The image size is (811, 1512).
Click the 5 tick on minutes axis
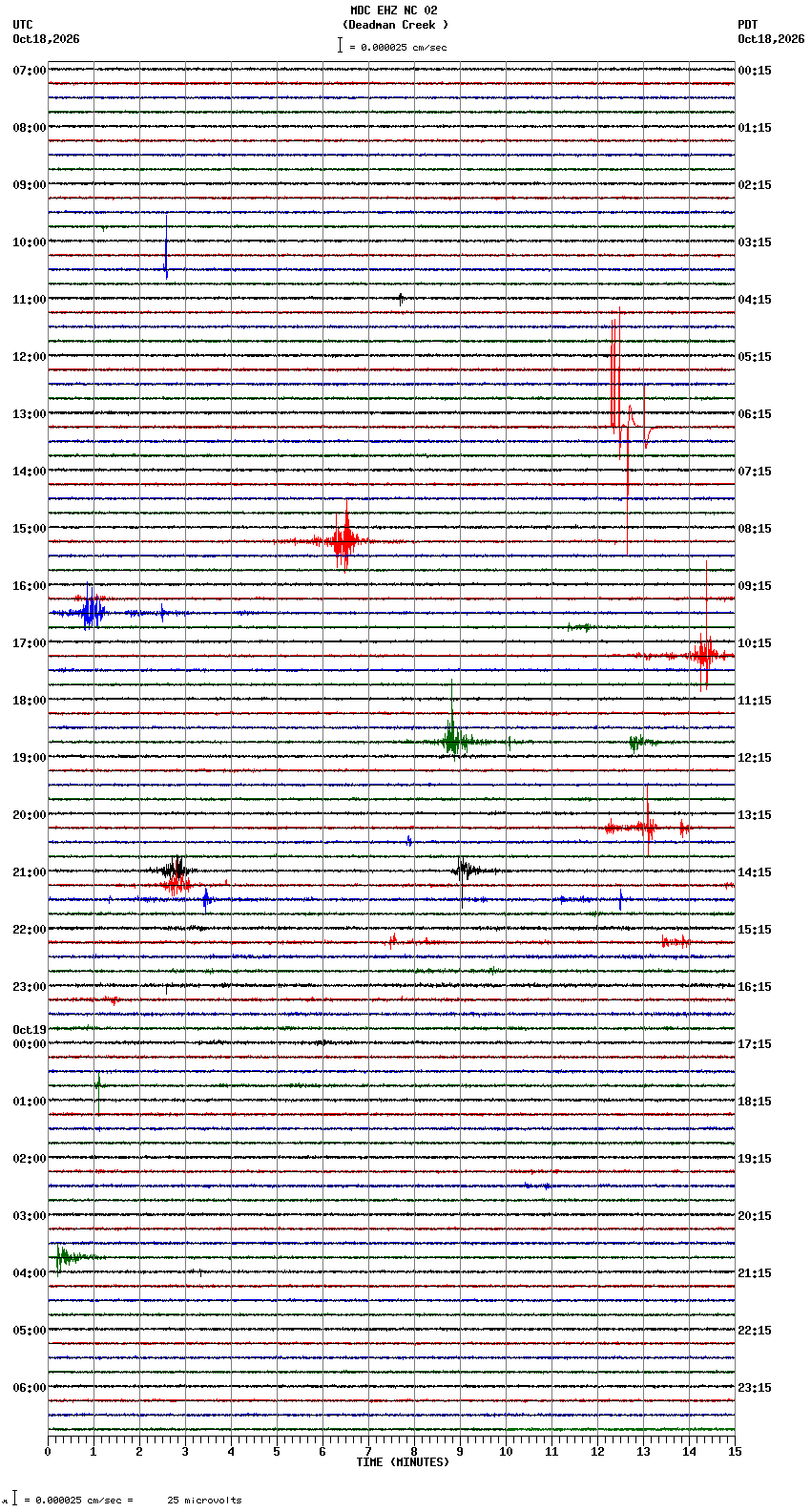point(277,1452)
